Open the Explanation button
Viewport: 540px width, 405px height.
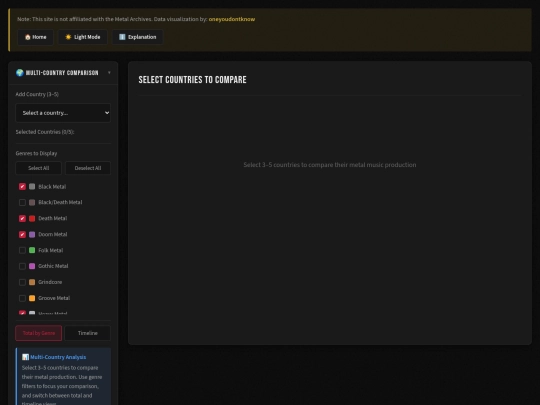137,37
